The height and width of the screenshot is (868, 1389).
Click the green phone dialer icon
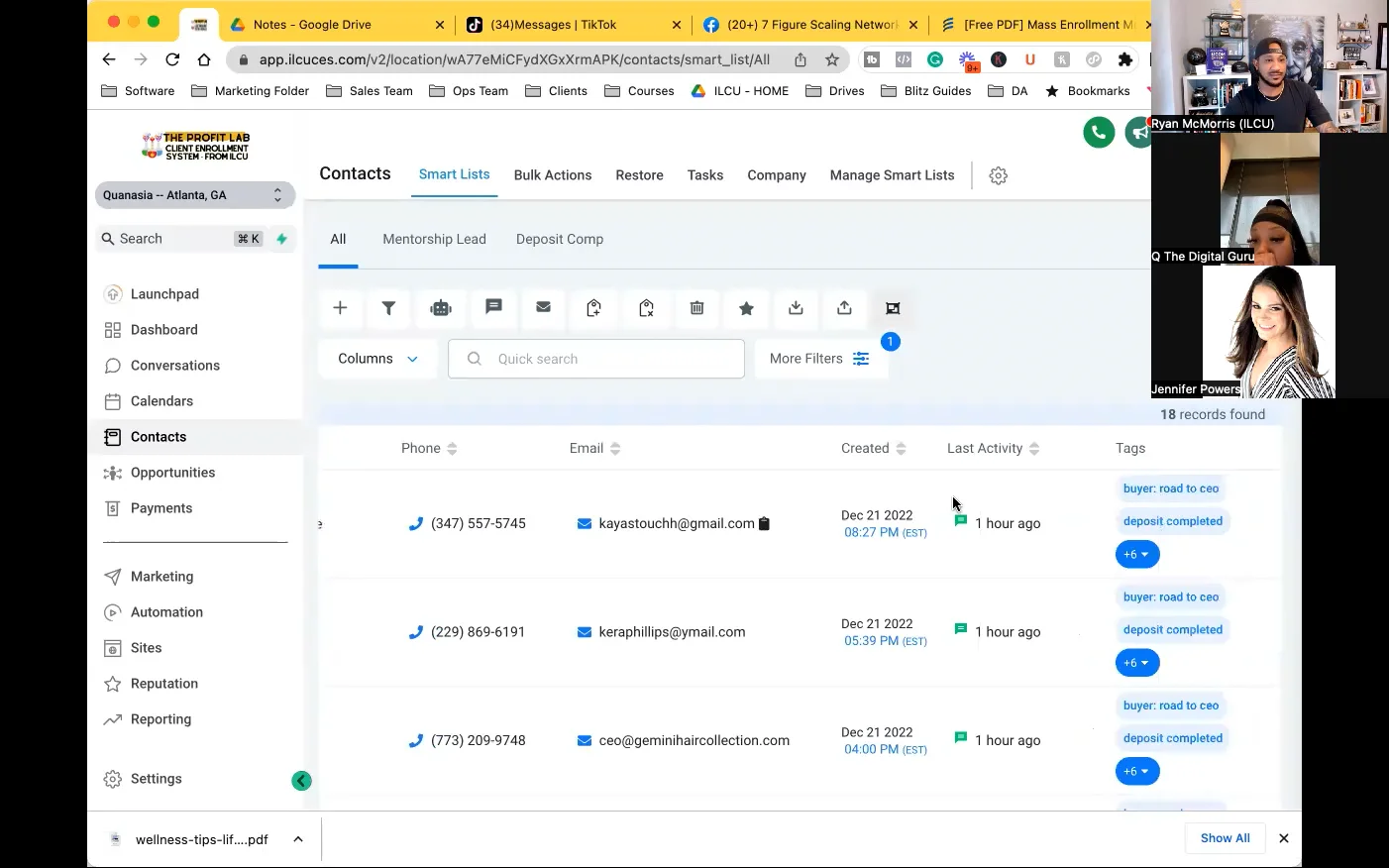point(1099,132)
